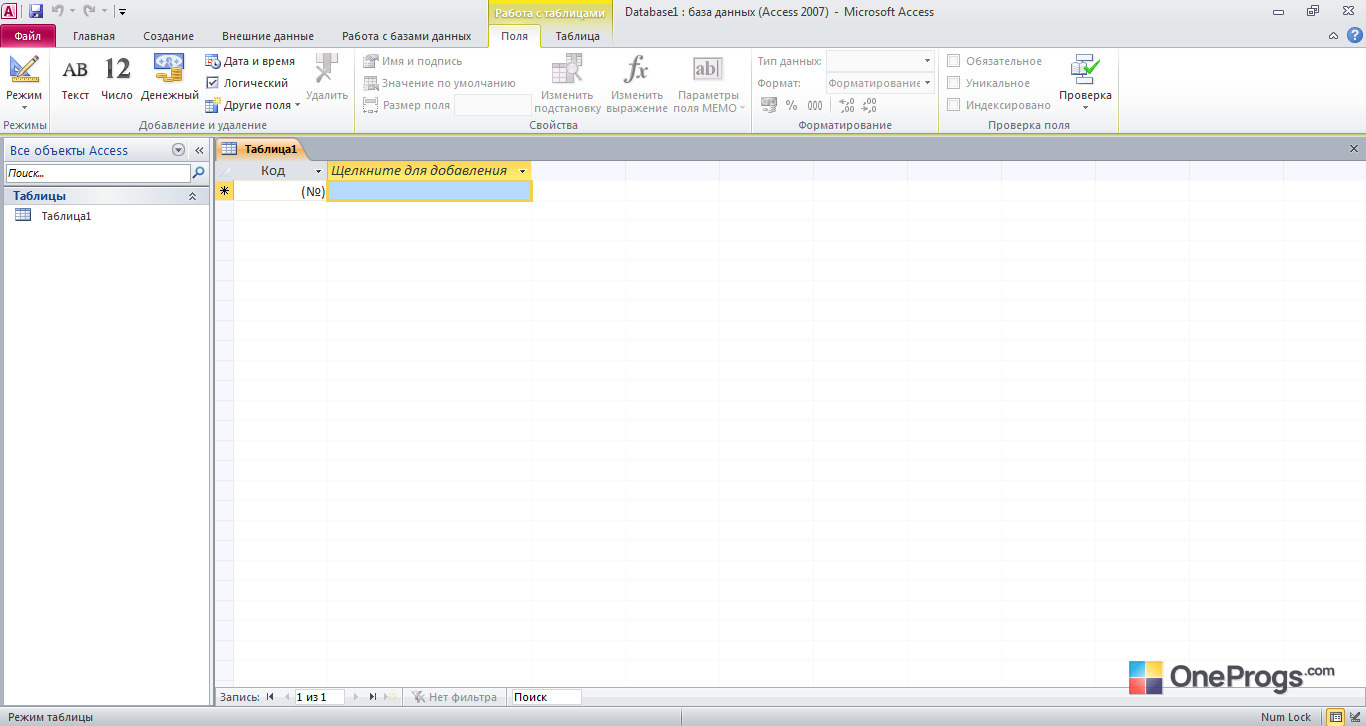Click Значение по умолчанию button

[x=439, y=83]
